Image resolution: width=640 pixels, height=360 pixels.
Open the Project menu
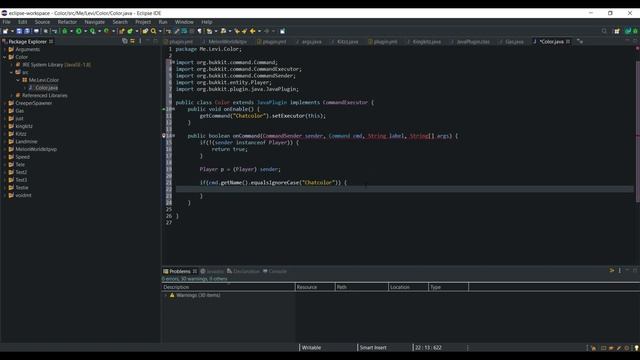pyautogui.click(x=143, y=22)
